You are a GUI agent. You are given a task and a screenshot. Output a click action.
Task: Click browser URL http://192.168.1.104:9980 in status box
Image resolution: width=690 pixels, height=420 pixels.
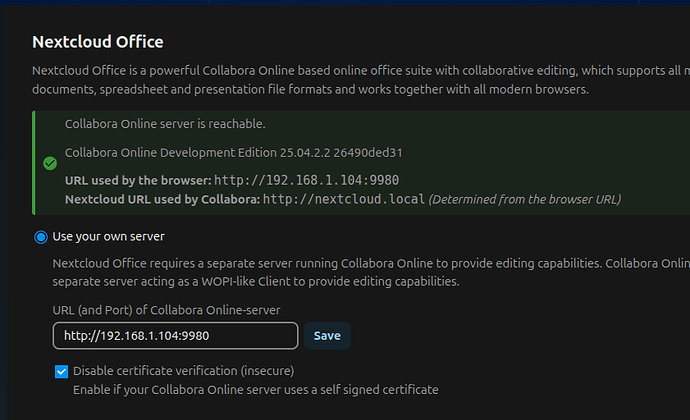click(x=306, y=180)
